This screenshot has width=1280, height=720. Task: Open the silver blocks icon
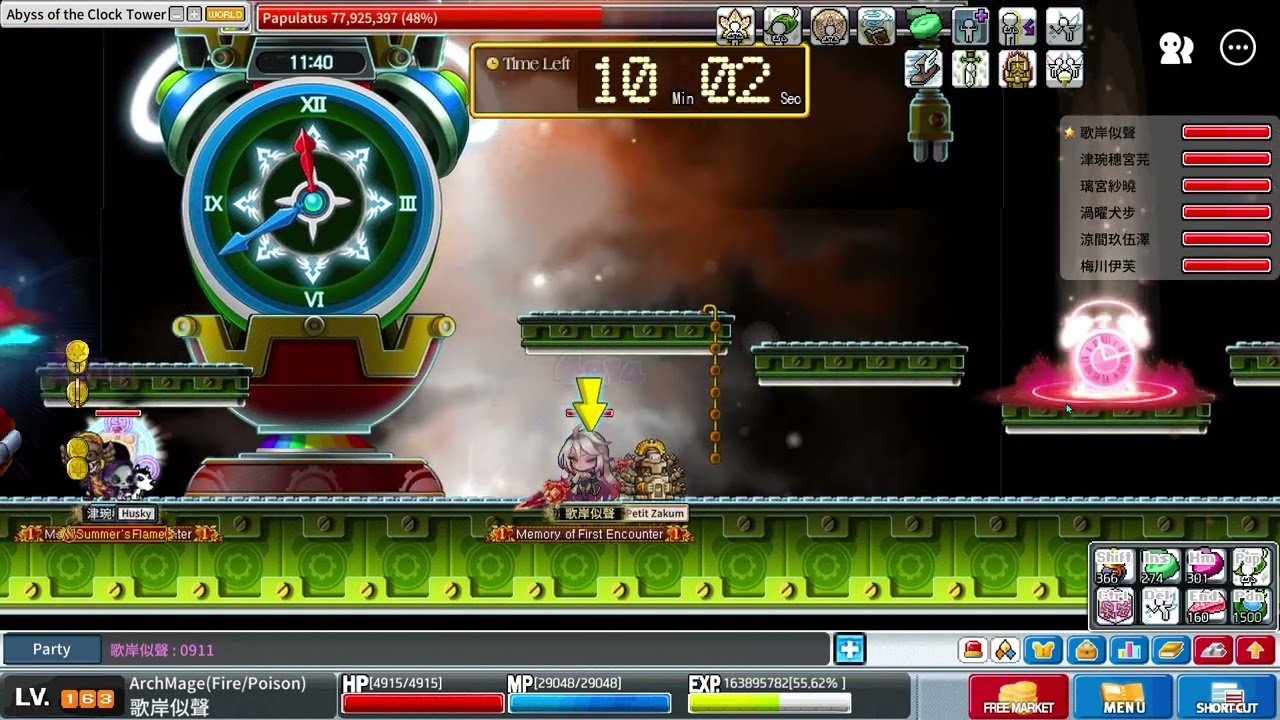[1212, 650]
